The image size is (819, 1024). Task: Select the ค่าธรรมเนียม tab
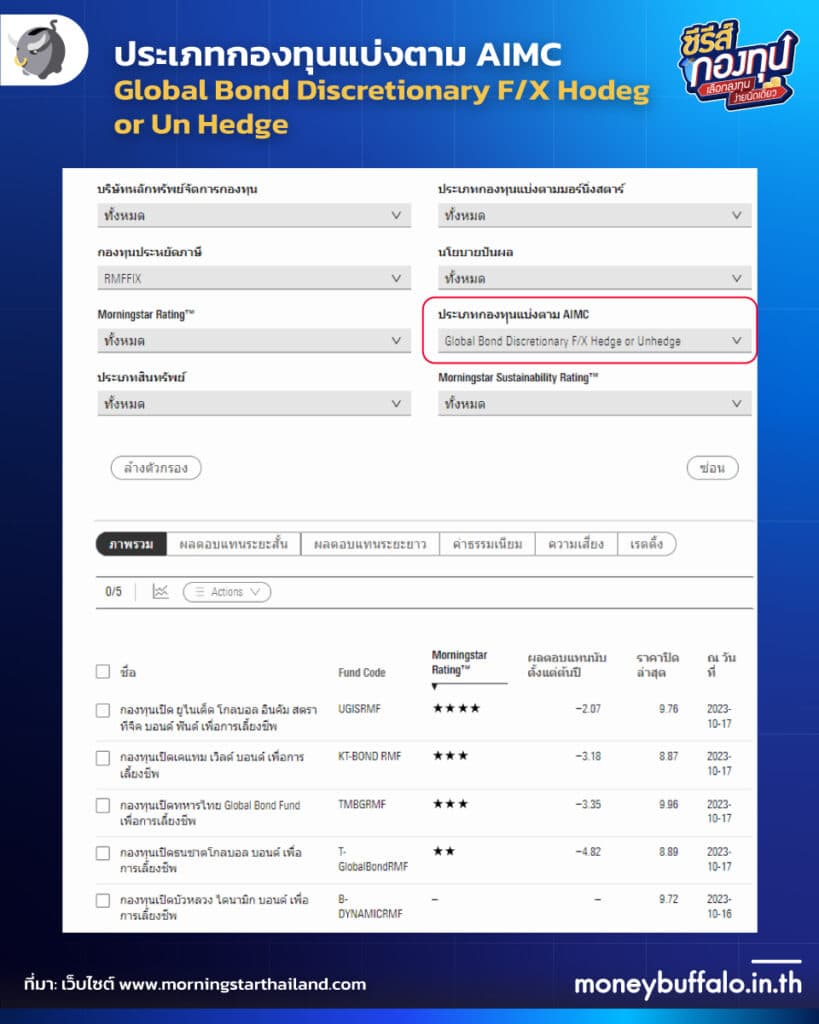pyautogui.click(x=487, y=545)
